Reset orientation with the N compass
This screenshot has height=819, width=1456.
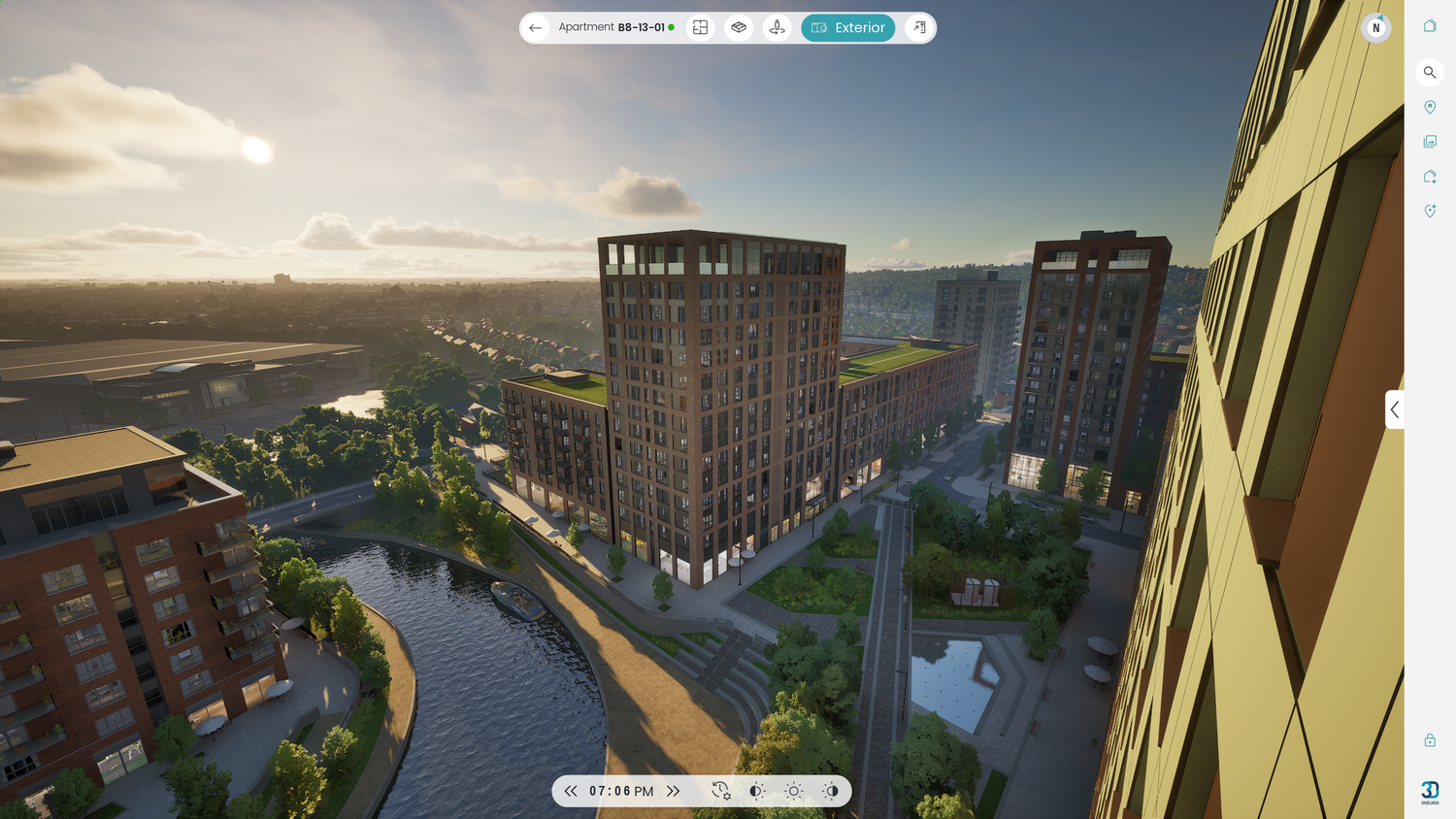(1375, 28)
